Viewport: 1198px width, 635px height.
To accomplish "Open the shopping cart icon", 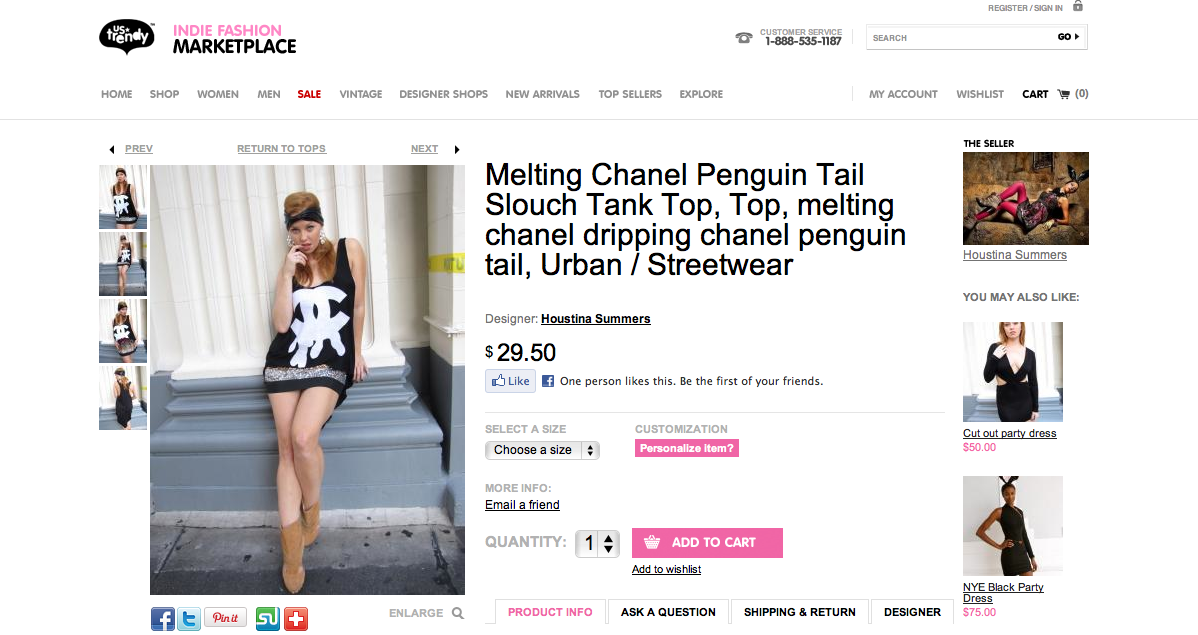I will 1063,94.
